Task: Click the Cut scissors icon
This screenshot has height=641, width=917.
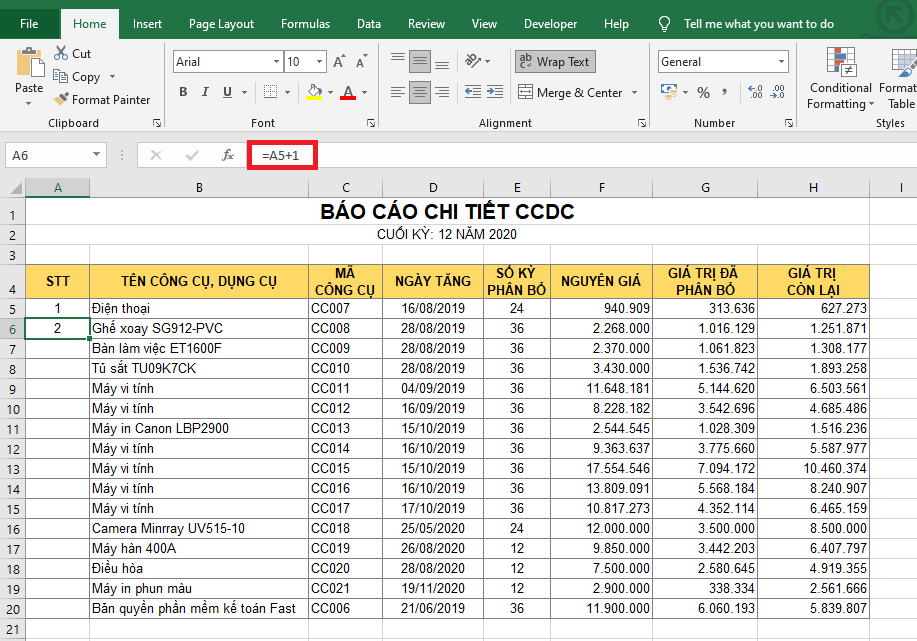Action: [x=61, y=53]
